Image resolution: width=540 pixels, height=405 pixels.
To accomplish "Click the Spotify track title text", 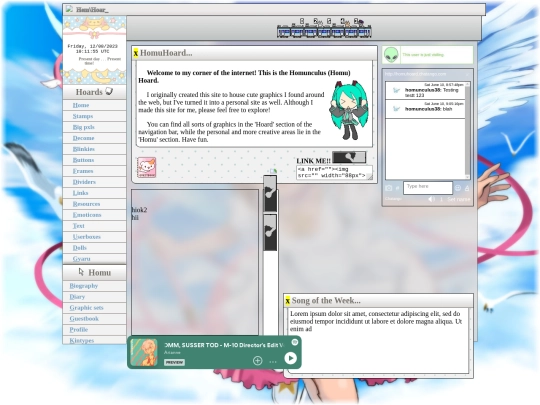I will coord(224,345).
